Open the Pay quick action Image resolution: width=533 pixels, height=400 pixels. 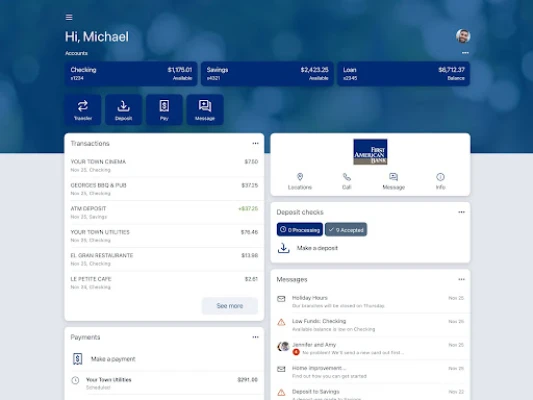(x=164, y=110)
